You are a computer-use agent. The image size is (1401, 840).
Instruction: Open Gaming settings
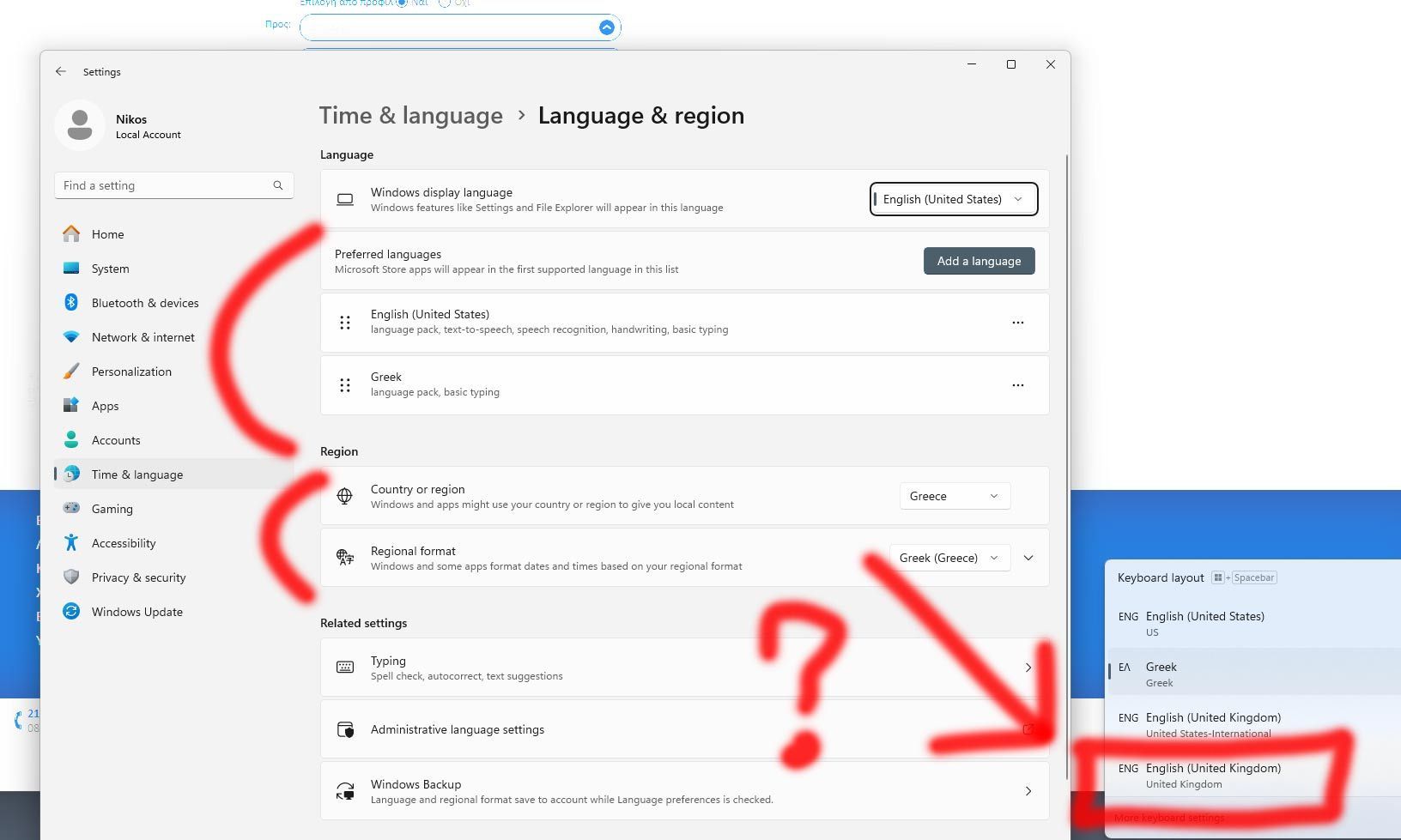(112, 509)
